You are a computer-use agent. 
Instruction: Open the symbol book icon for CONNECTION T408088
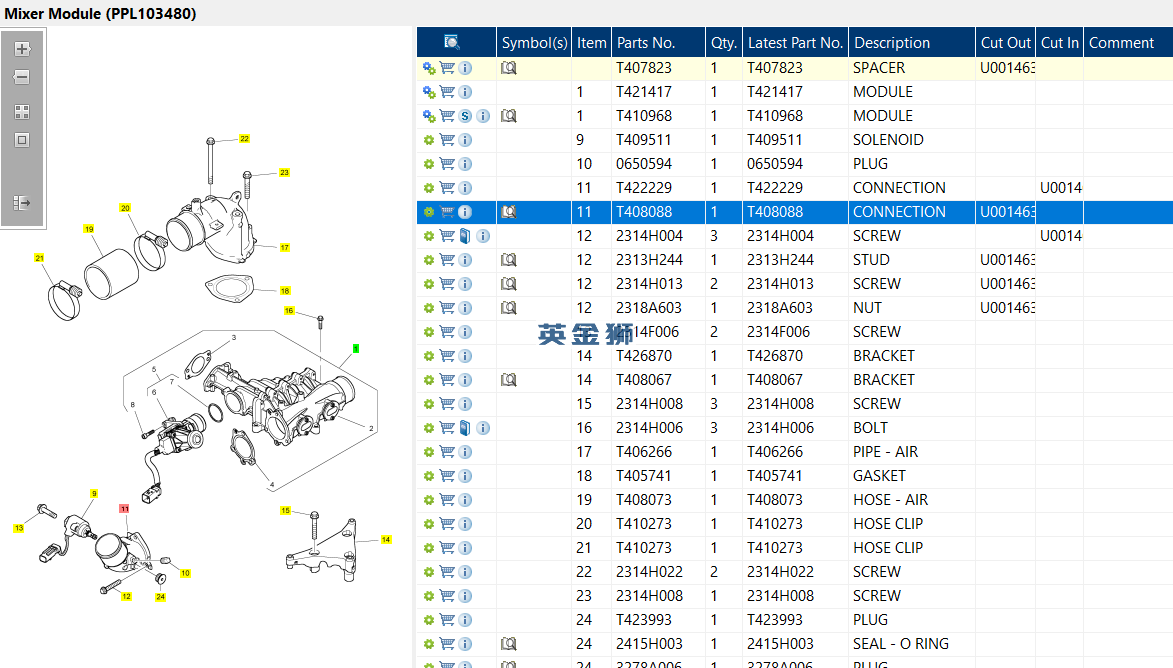(x=509, y=212)
